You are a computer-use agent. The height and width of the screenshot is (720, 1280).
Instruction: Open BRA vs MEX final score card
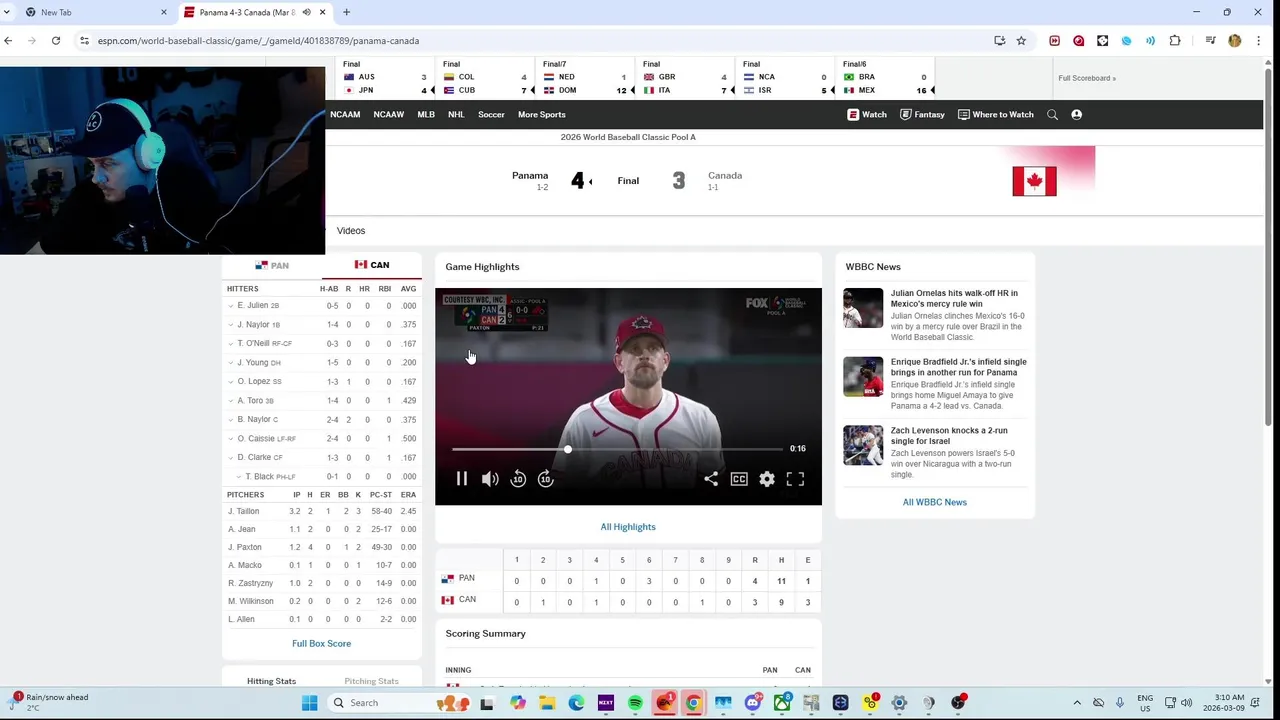[x=885, y=77]
